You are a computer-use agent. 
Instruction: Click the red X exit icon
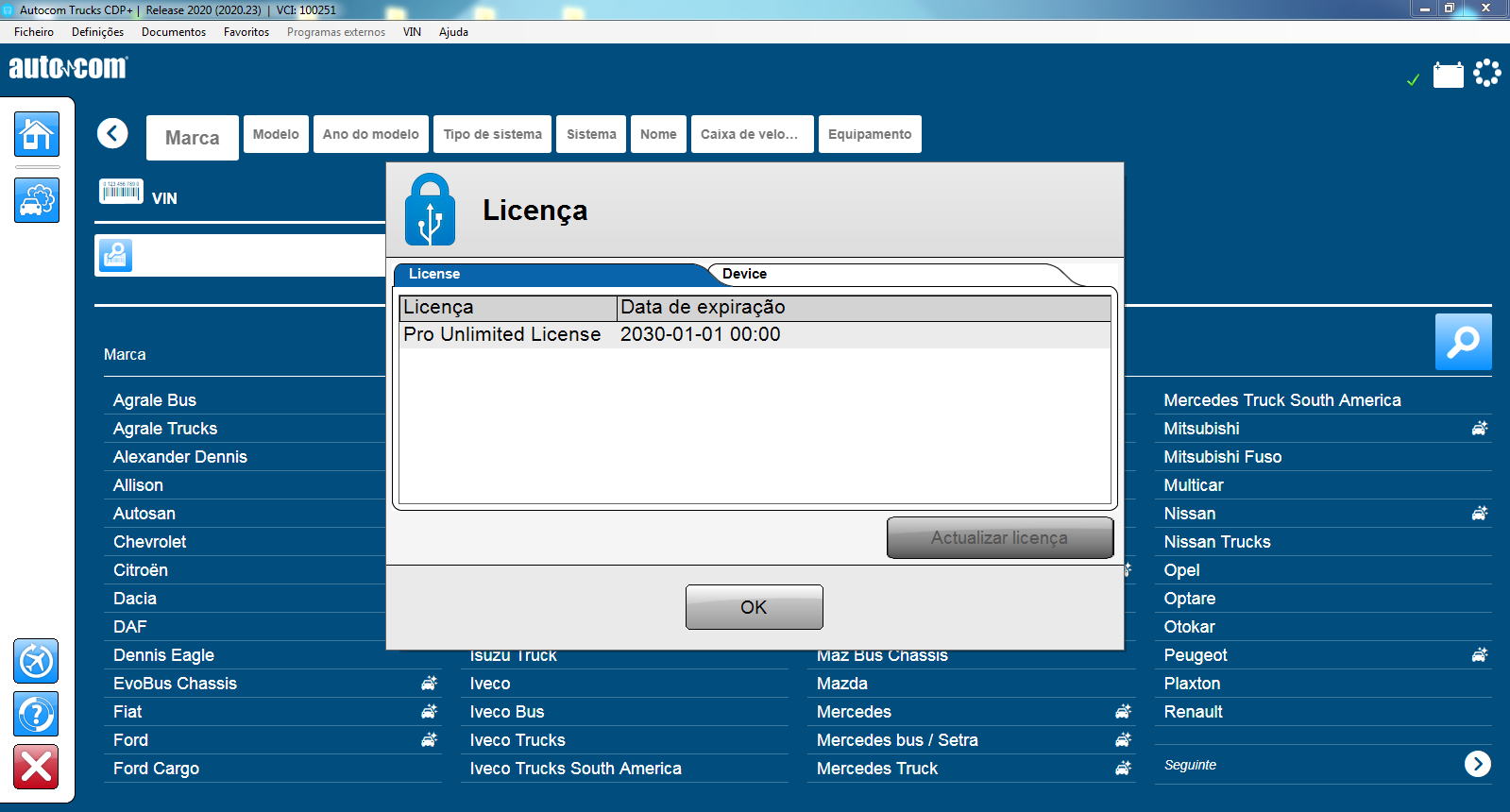pyautogui.click(x=36, y=767)
